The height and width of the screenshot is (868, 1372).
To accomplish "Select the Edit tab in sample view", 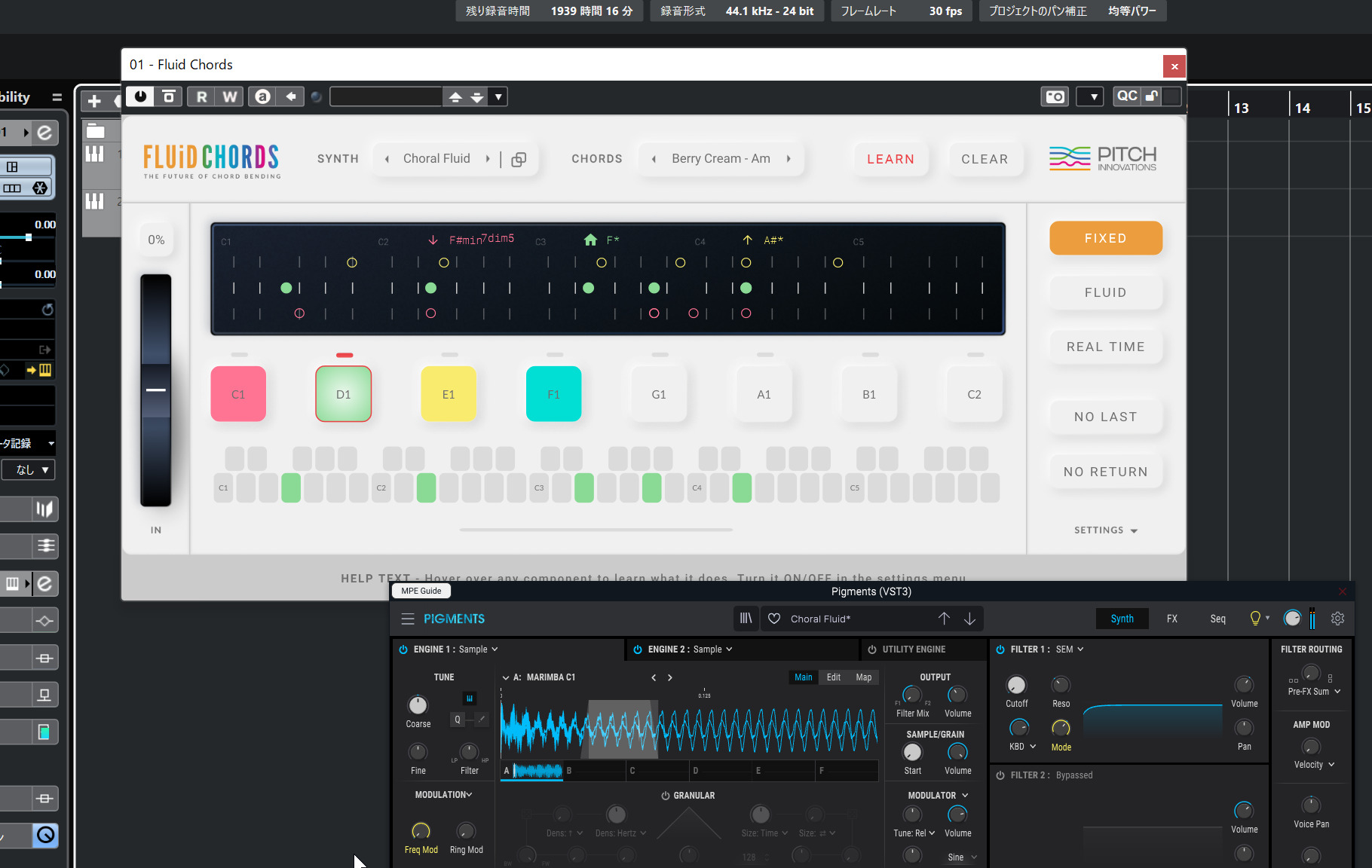I will [x=833, y=677].
